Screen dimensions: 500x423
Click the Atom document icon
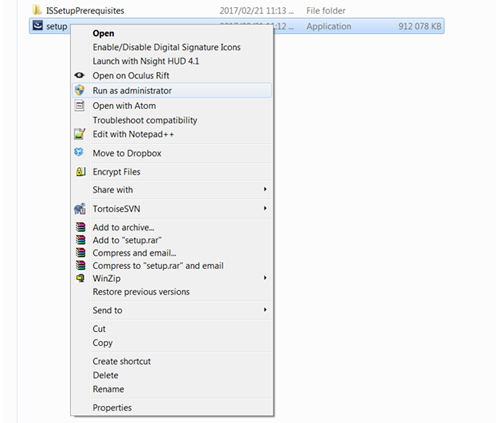pyautogui.click(x=79, y=106)
